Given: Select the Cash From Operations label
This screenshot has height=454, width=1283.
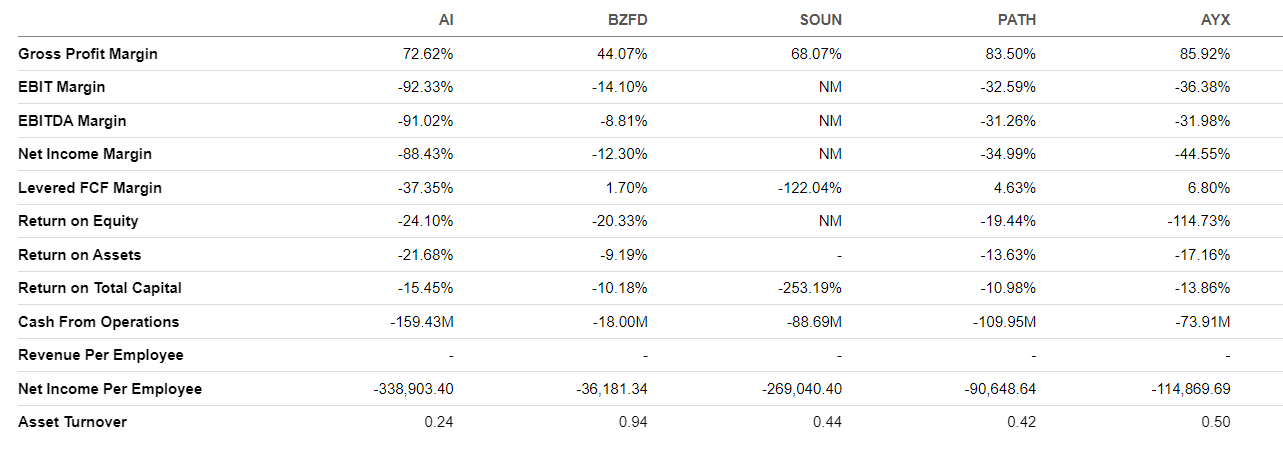Looking at the screenshot, I should point(99,322).
